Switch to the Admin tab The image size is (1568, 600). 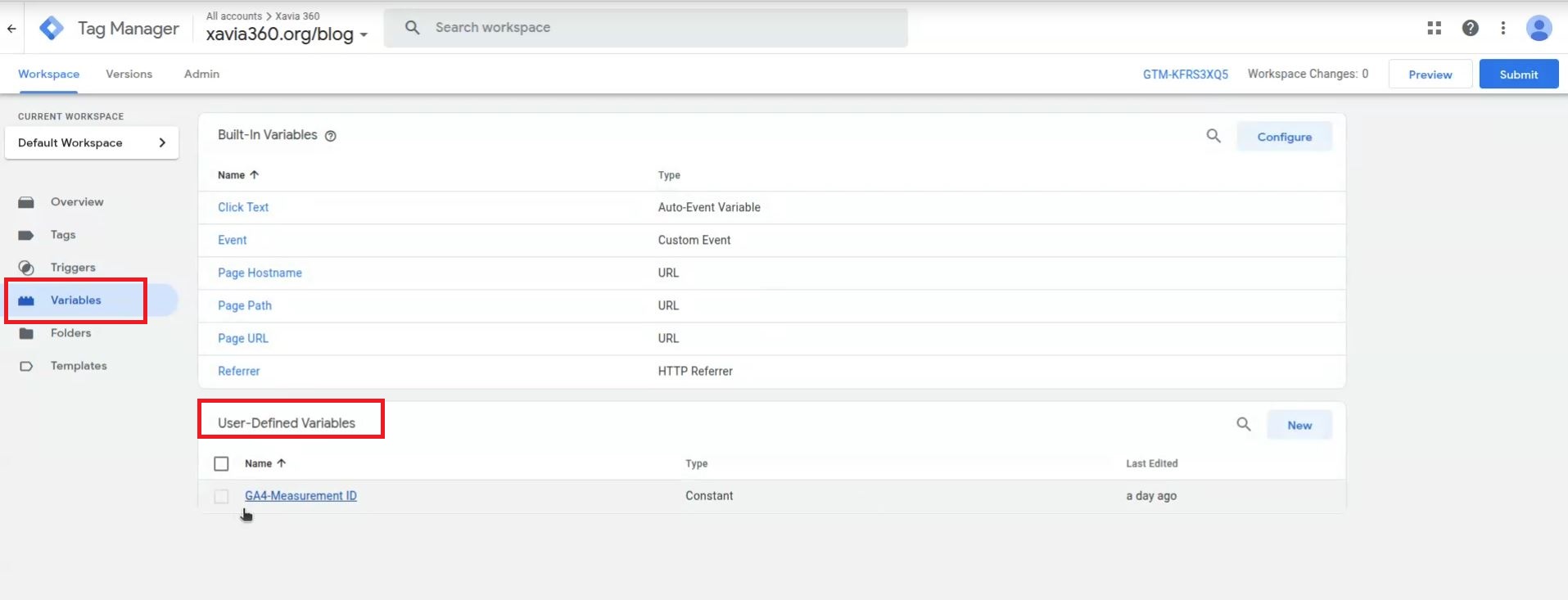pyautogui.click(x=201, y=74)
